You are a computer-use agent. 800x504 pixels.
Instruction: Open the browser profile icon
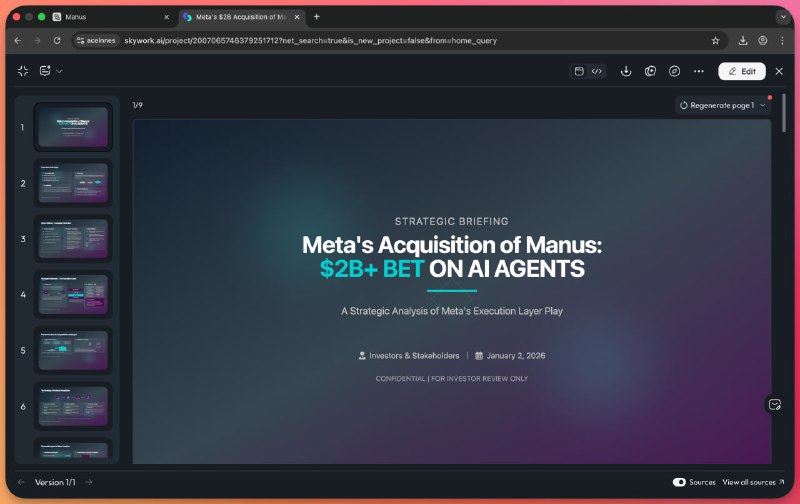763,40
